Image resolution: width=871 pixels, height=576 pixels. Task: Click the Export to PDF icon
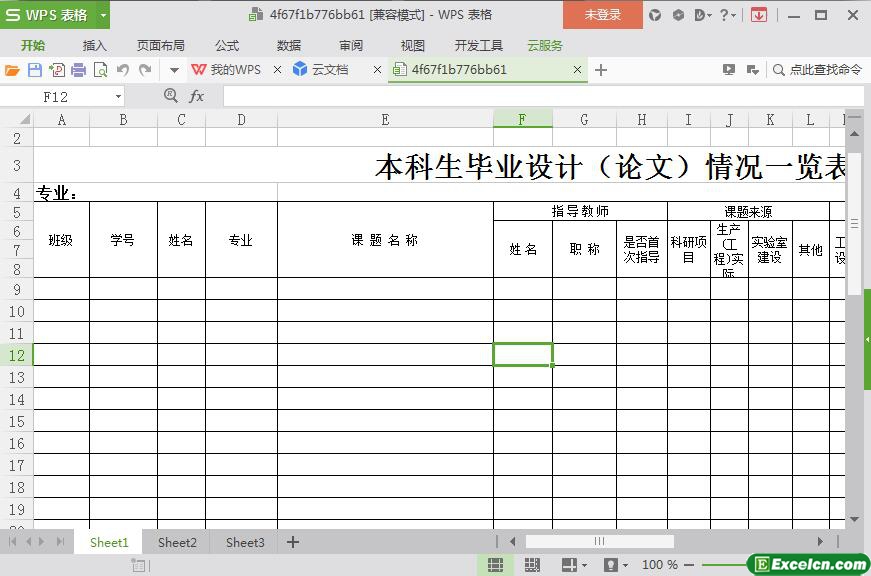click(x=57, y=70)
